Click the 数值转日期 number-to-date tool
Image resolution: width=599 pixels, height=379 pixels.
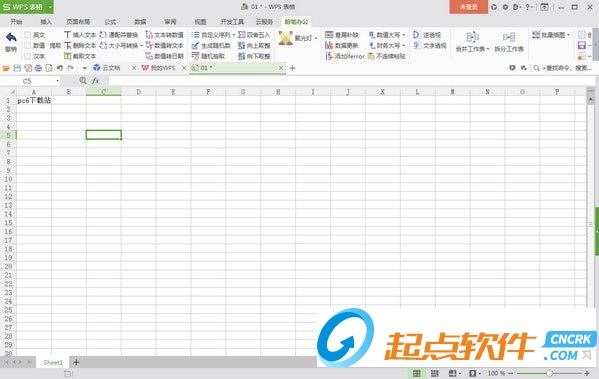[165, 56]
